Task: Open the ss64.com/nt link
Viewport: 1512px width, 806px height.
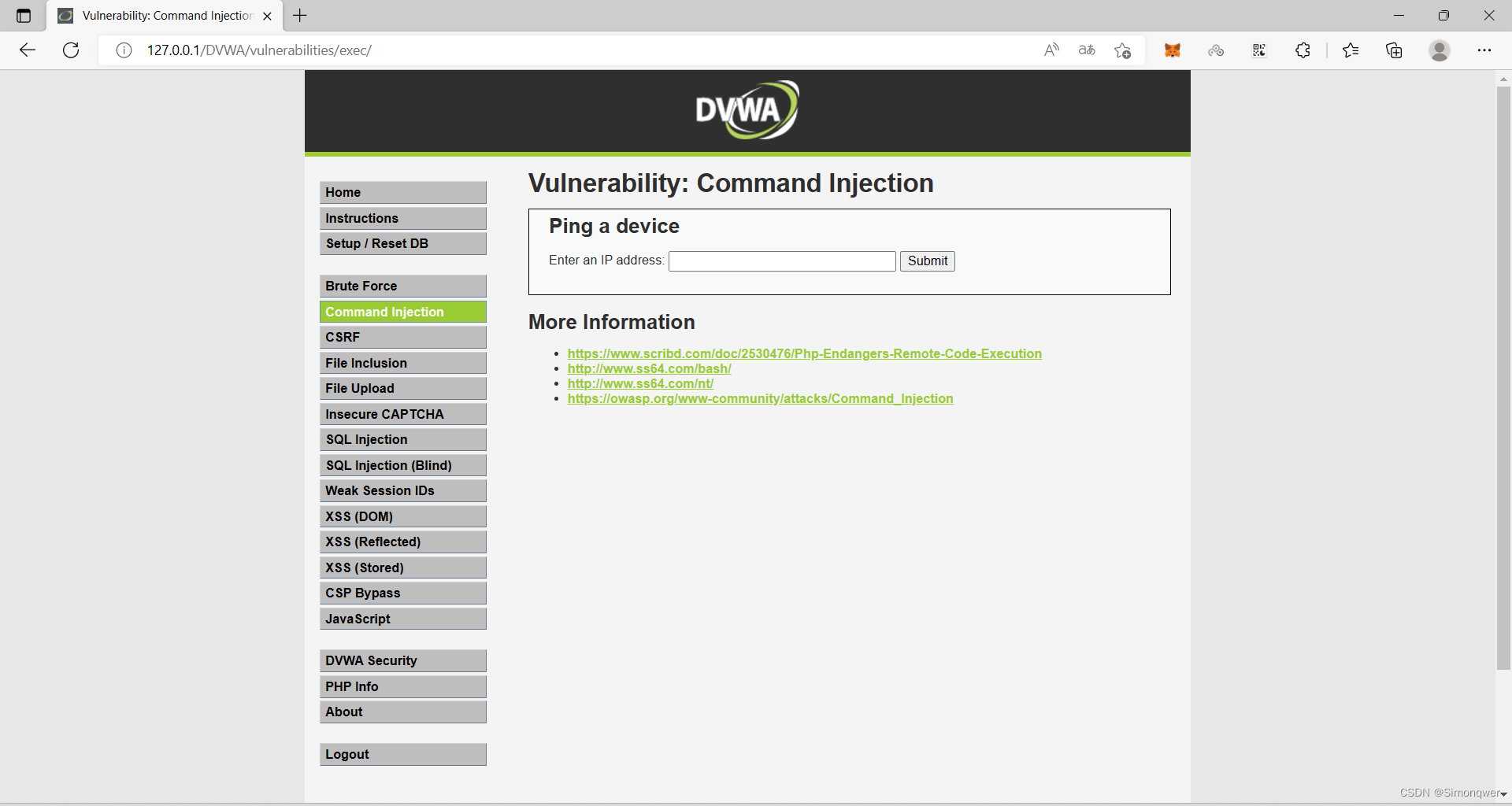Action: [640, 383]
